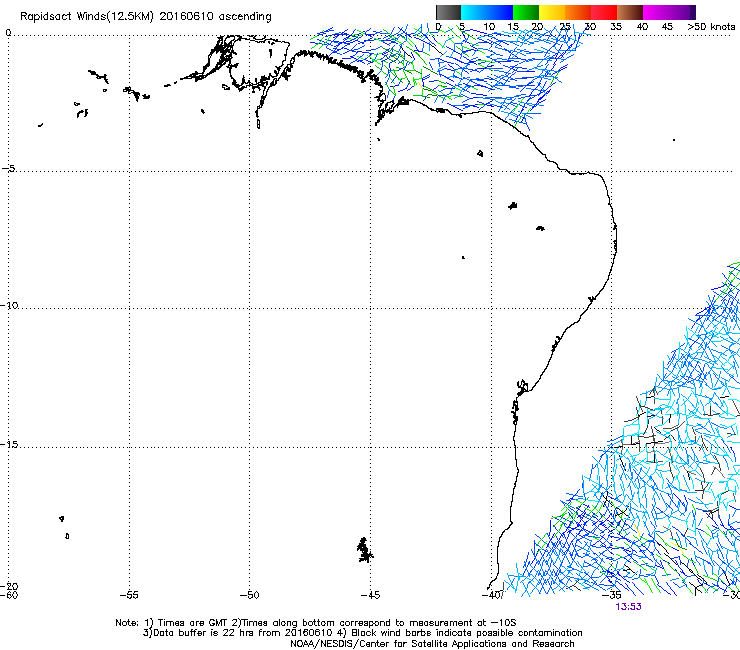
Task: Click the NOAA/NESDIS credit line
Action: pyautogui.click(x=432, y=644)
